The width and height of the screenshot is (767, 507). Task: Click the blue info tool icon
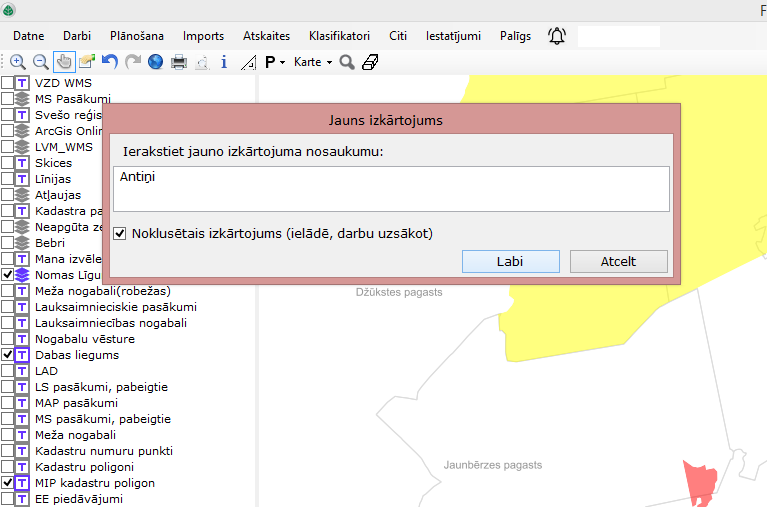pyautogui.click(x=224, y=62)
